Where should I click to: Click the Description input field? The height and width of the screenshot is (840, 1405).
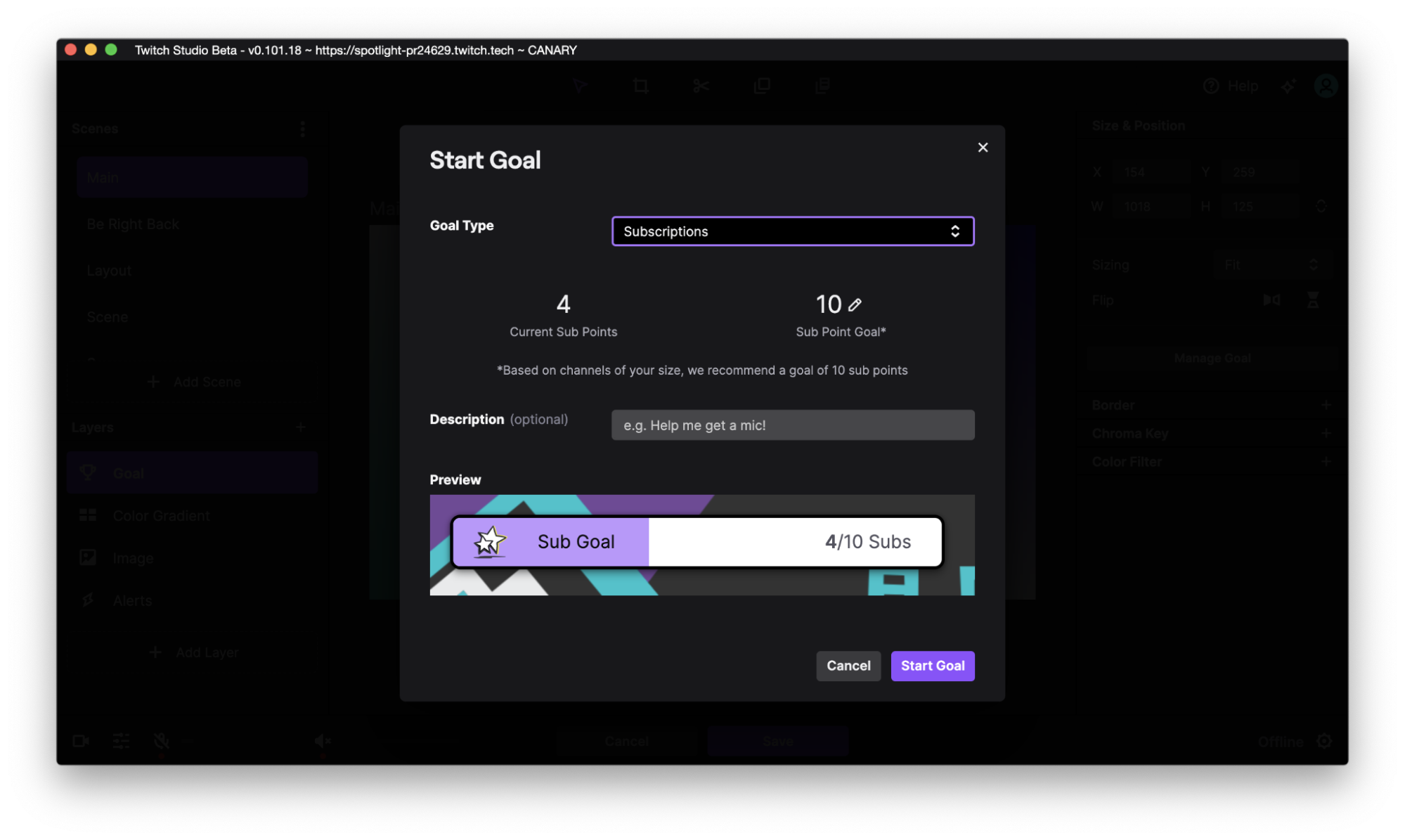point(792,425)
